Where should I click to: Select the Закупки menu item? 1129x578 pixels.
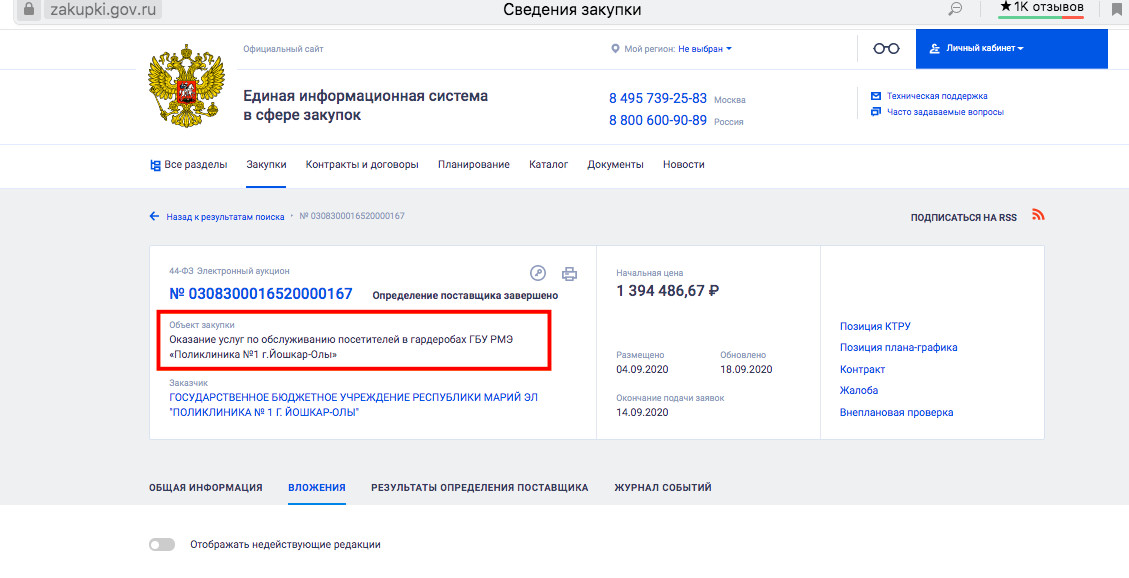point(266,165)
